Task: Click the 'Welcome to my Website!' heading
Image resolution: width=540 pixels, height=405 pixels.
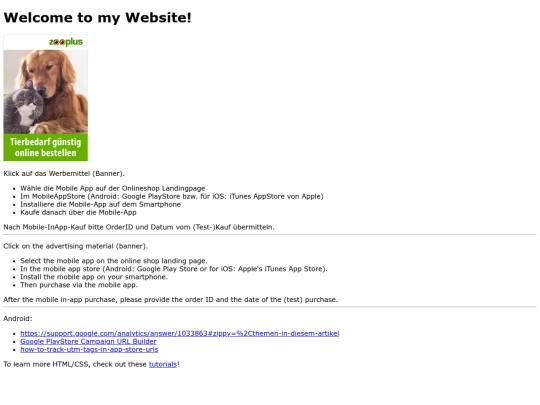Action: [97, 18]
